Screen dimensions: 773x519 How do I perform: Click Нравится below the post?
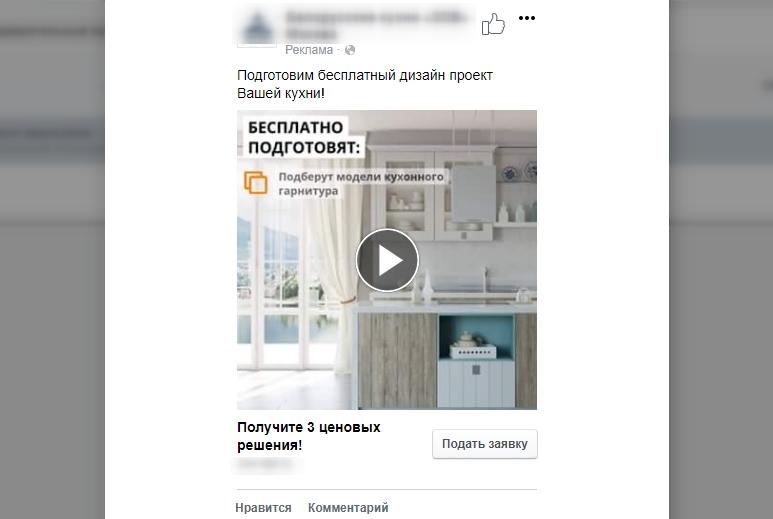tap(263, 508)
